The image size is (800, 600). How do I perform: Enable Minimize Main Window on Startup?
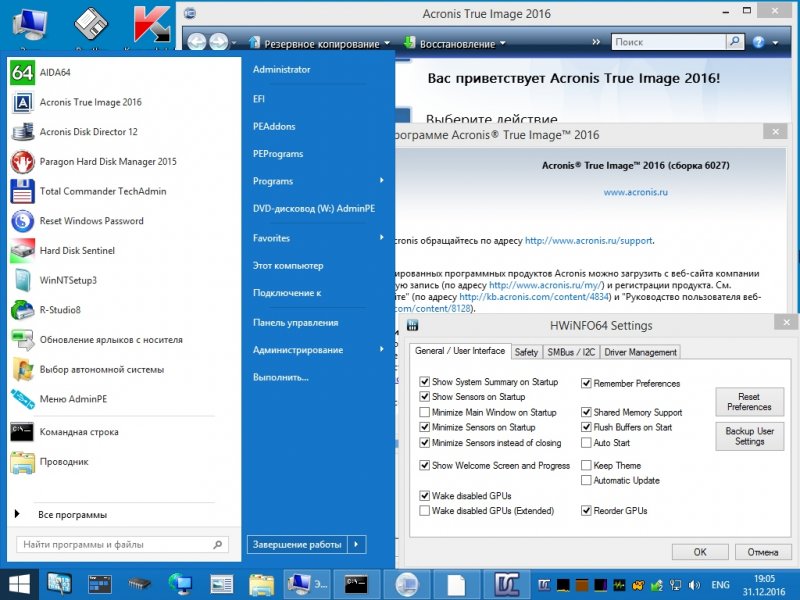click(x=424, y=412)
